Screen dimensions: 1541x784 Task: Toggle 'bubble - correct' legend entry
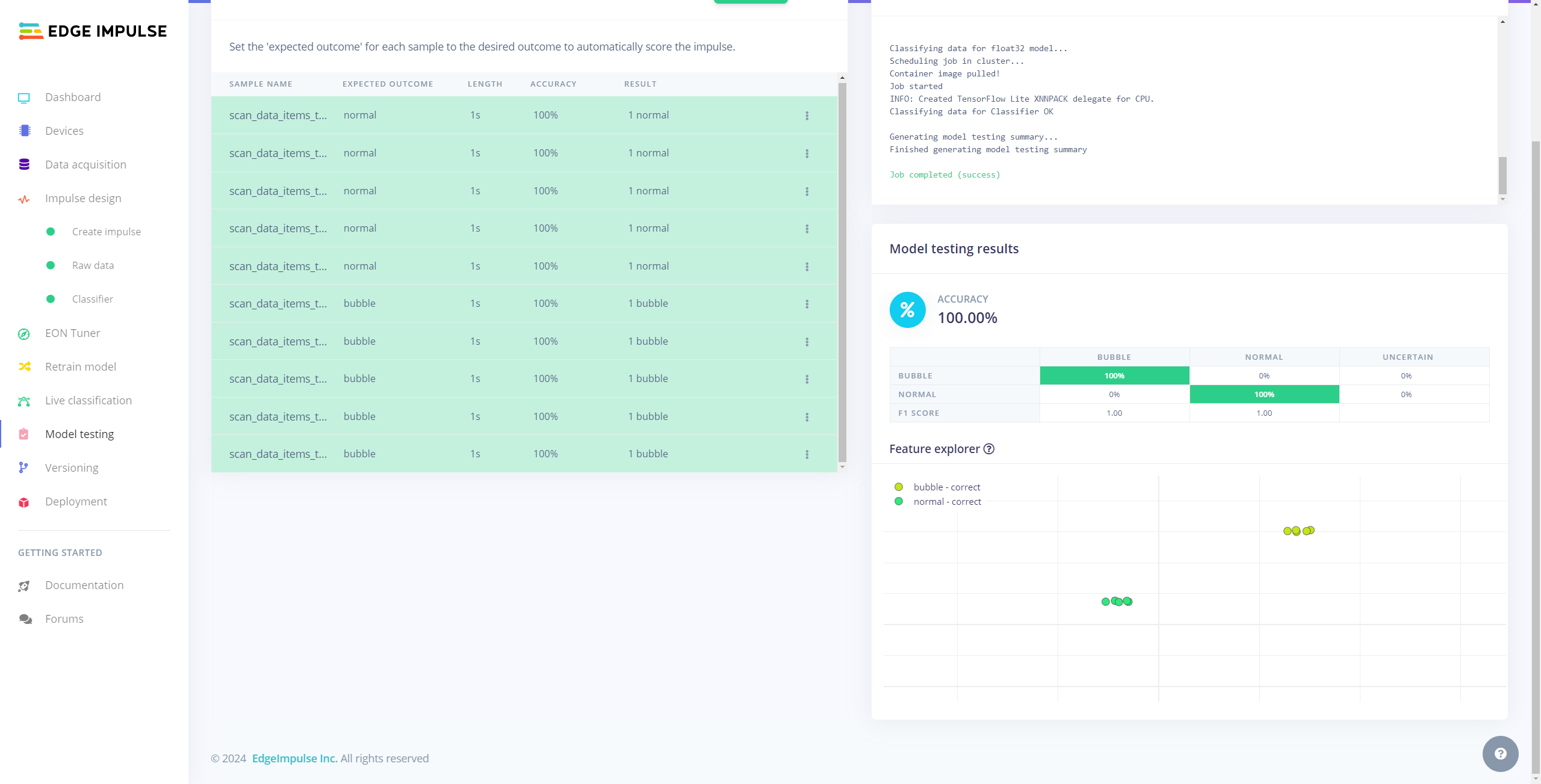(x=946, y=487)
